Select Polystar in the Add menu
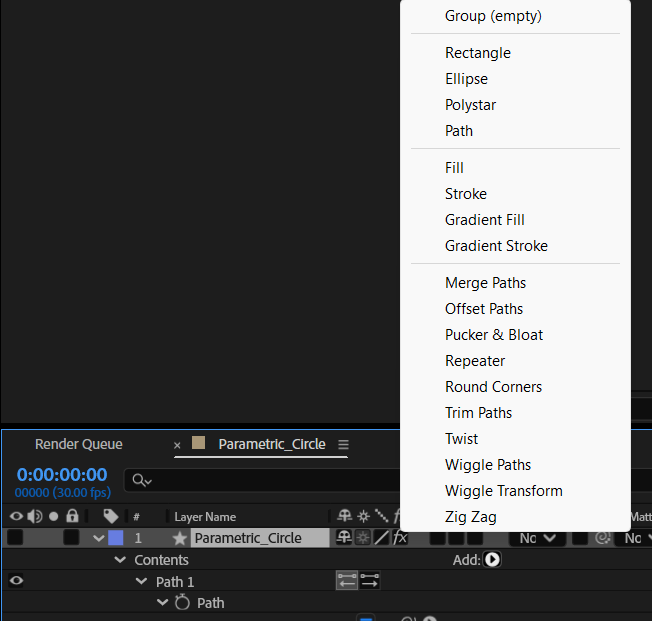Viewport: 652px width, 621px height. pos(470,105)
